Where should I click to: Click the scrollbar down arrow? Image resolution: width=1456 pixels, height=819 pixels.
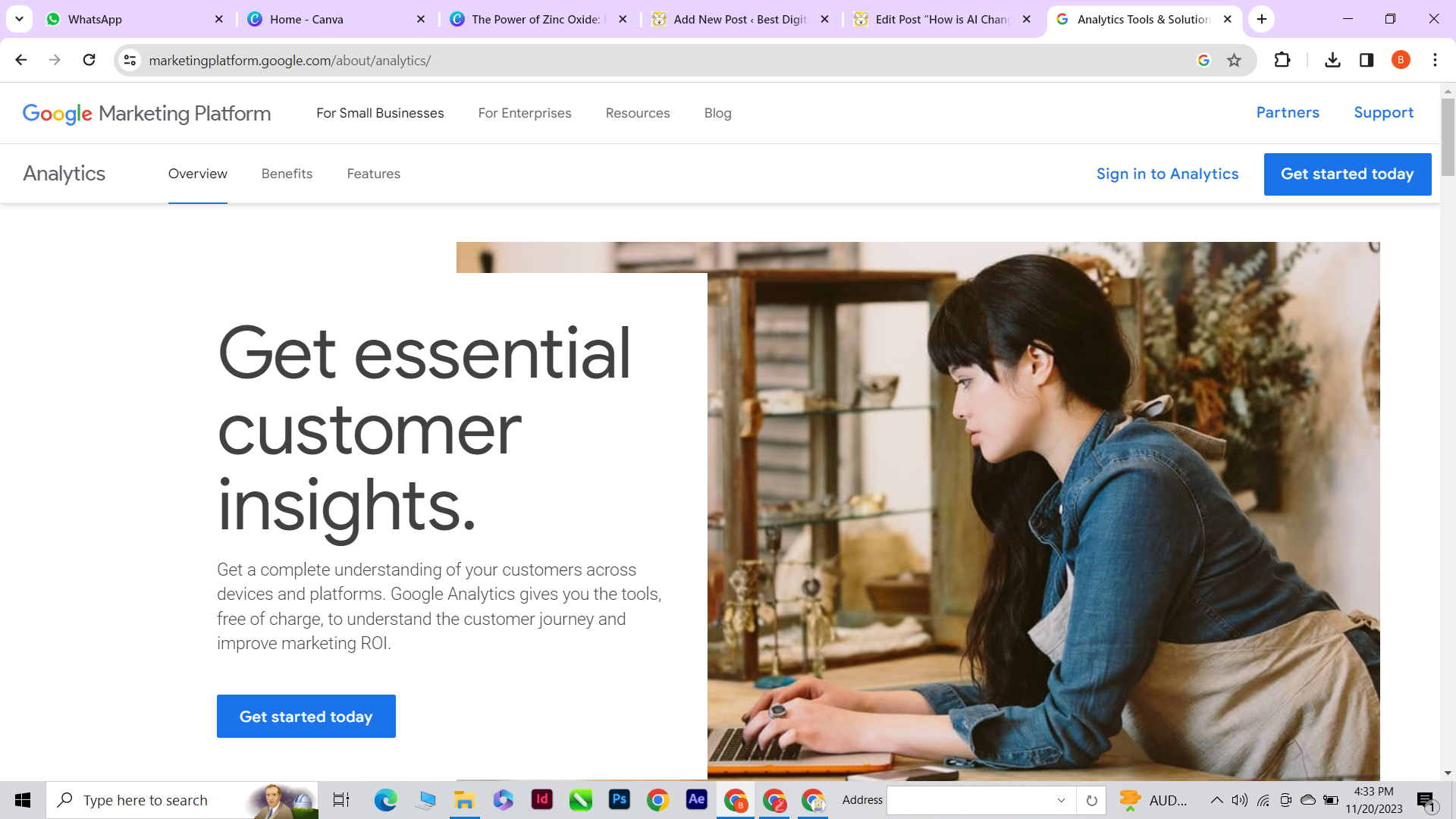[x=1448, y=773]
